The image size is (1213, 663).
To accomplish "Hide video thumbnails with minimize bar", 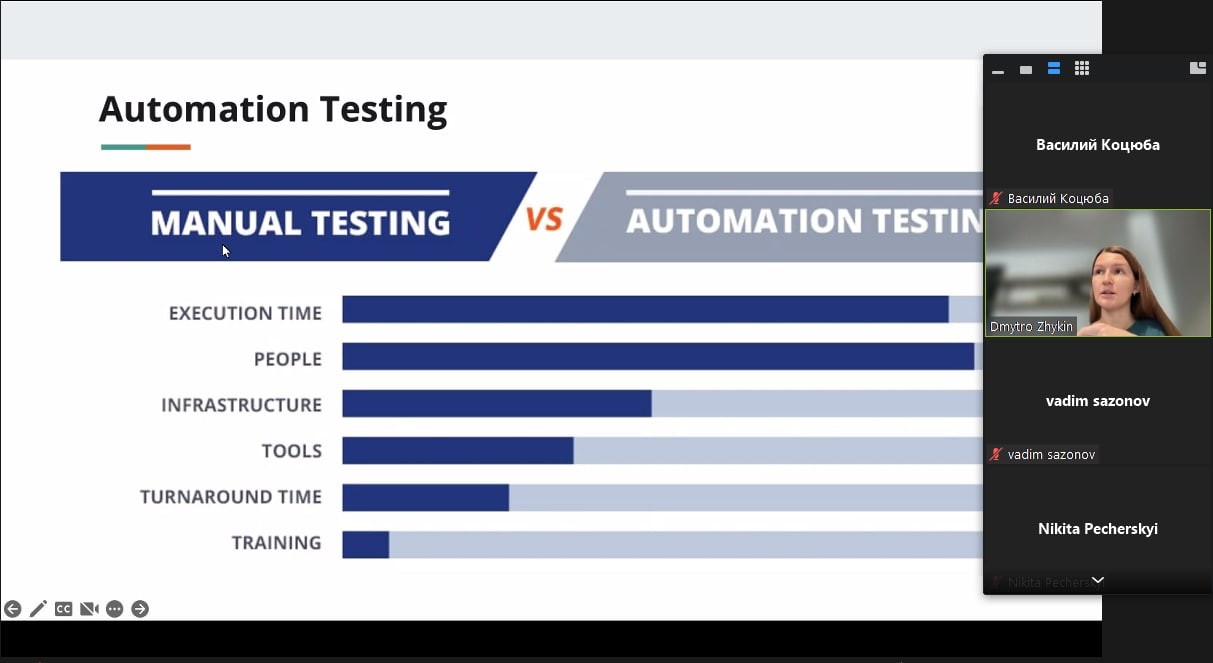I will tap(997, 70).
